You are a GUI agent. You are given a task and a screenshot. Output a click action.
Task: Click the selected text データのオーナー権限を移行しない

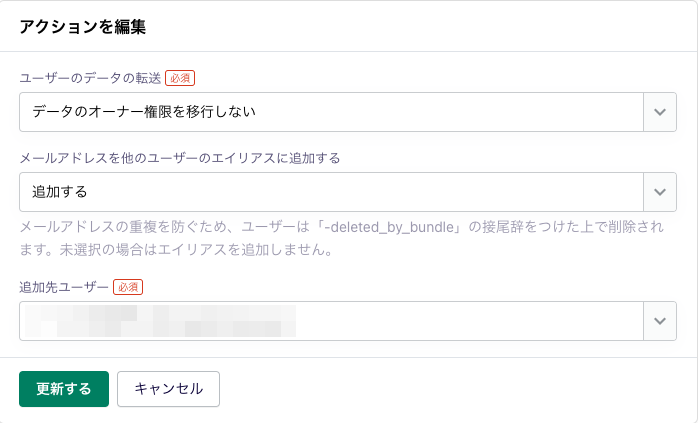[x=144, y=112]
